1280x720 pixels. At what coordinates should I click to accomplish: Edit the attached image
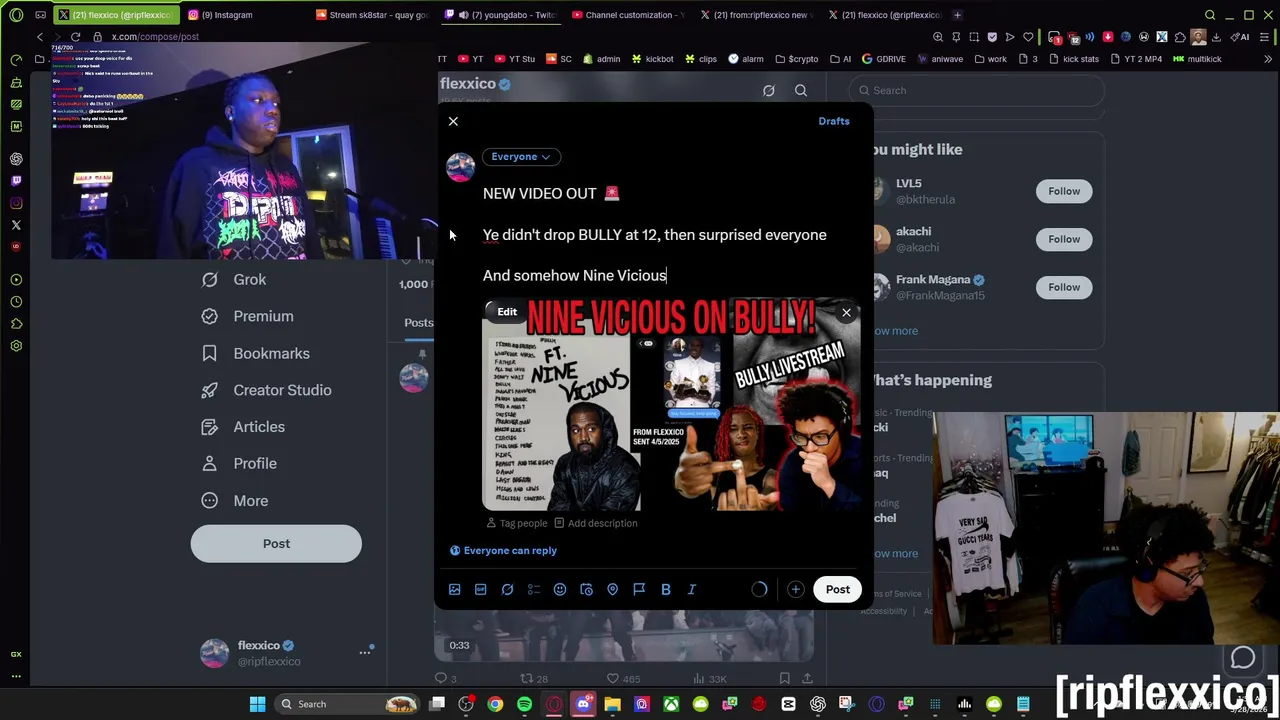[507, 312]
